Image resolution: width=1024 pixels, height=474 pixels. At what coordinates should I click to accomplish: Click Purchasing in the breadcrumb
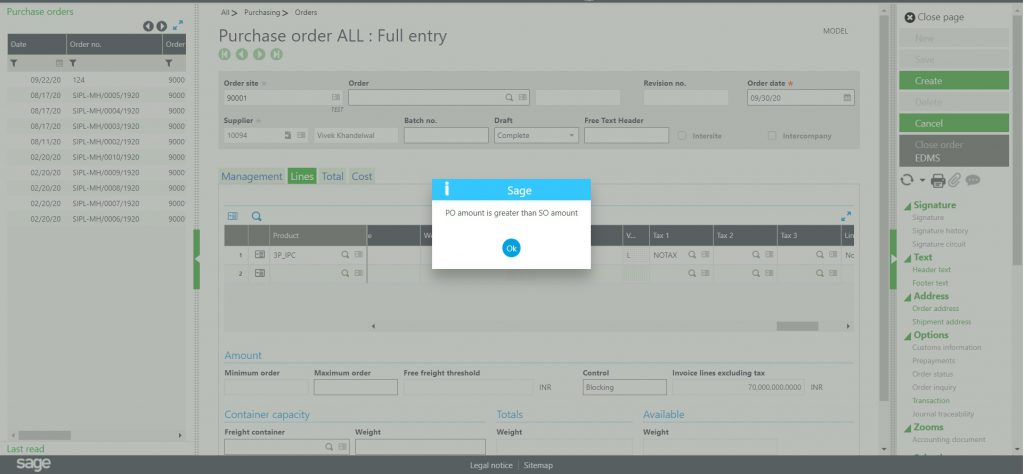click(262, 12)
